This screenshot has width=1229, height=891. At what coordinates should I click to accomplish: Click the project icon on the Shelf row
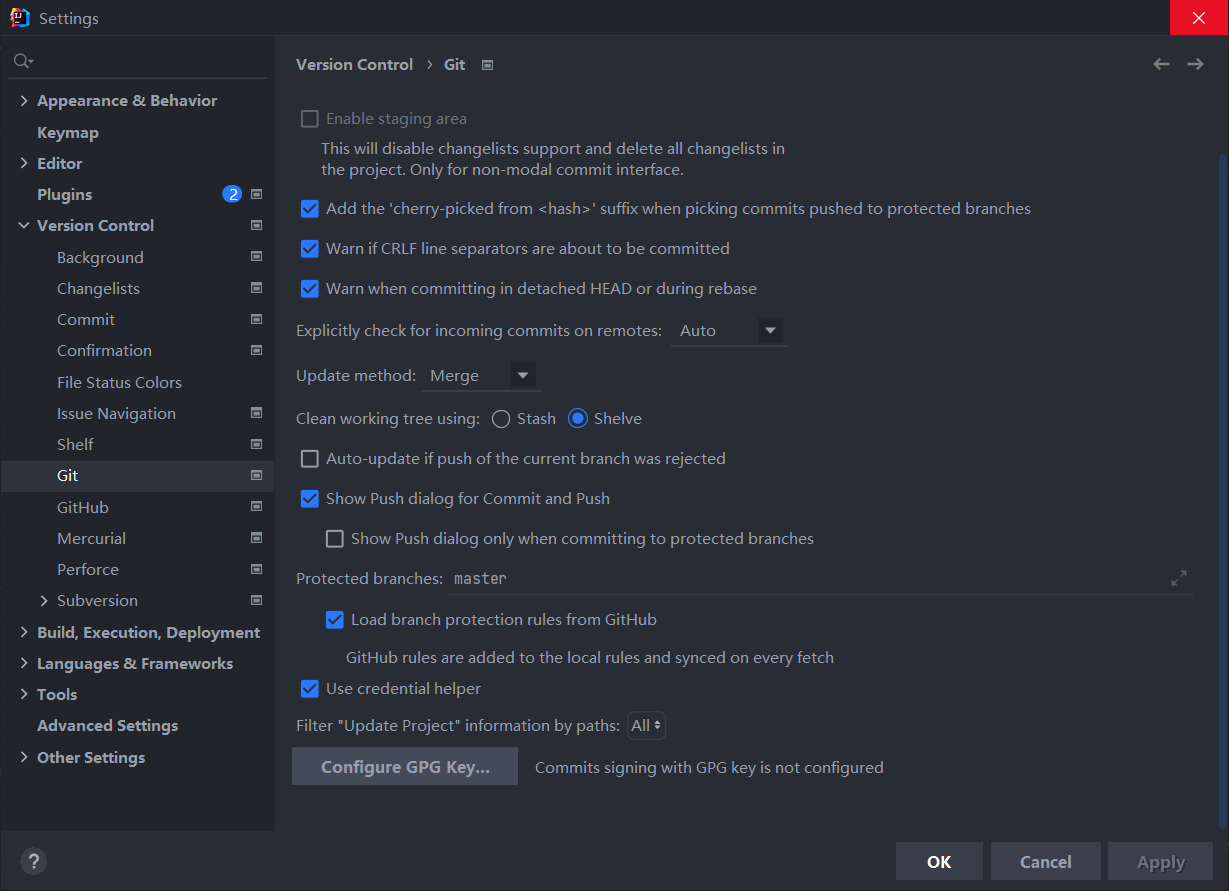[x=256, y=444]
